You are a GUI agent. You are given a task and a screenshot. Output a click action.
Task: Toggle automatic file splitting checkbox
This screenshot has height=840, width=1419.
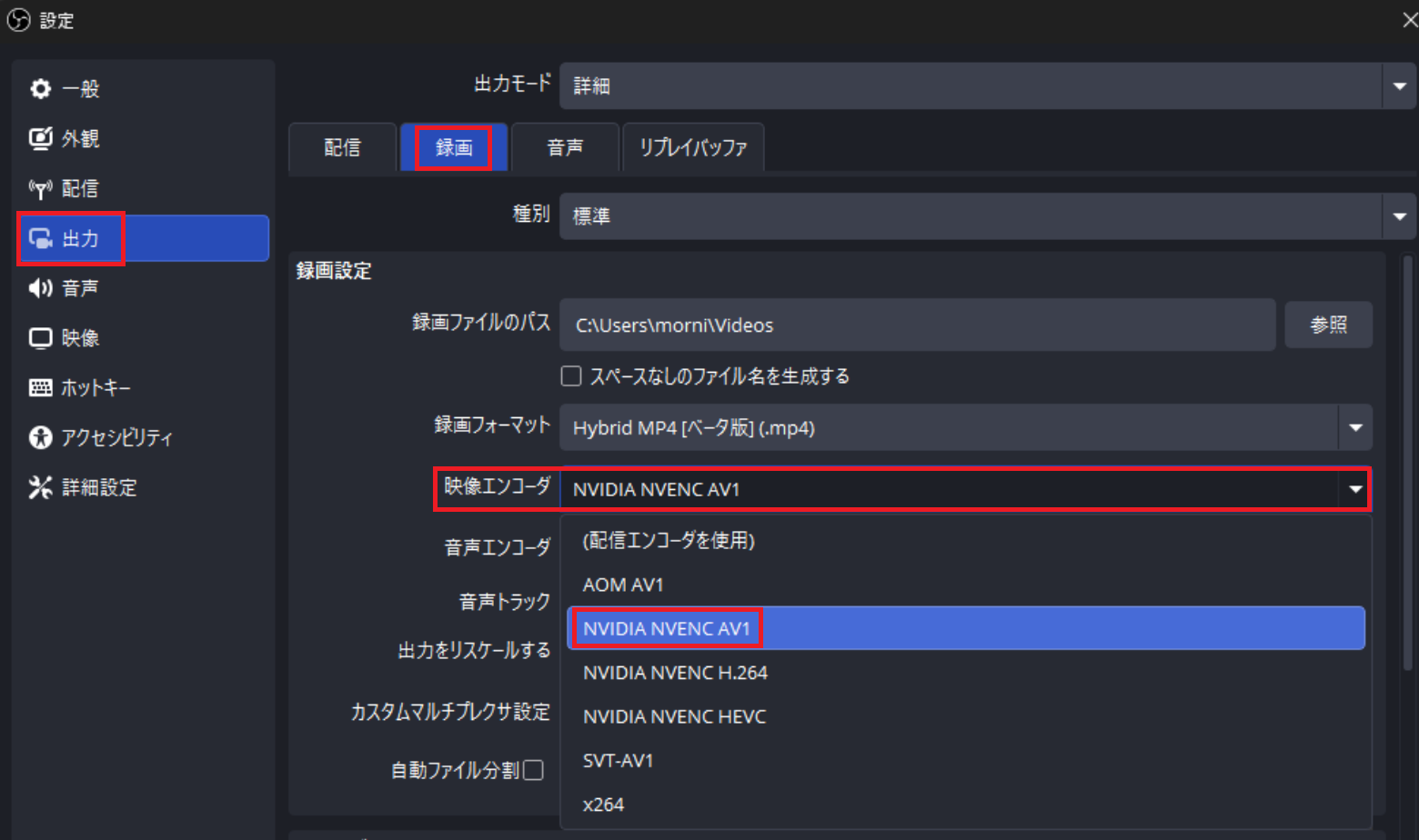click(534, 771)
